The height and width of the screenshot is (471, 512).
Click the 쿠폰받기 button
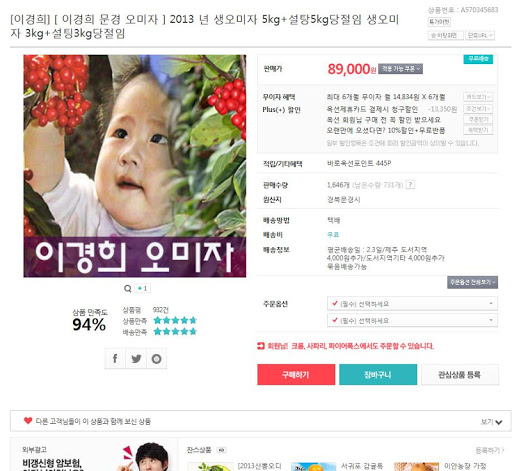pyautogui.click(x=478, y=119)
